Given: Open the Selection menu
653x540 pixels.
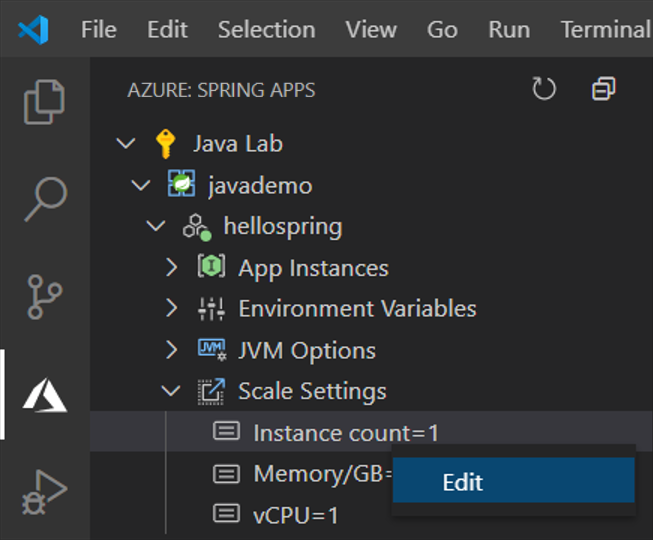Looking at the screenshot, I should (x=266, y=30).
